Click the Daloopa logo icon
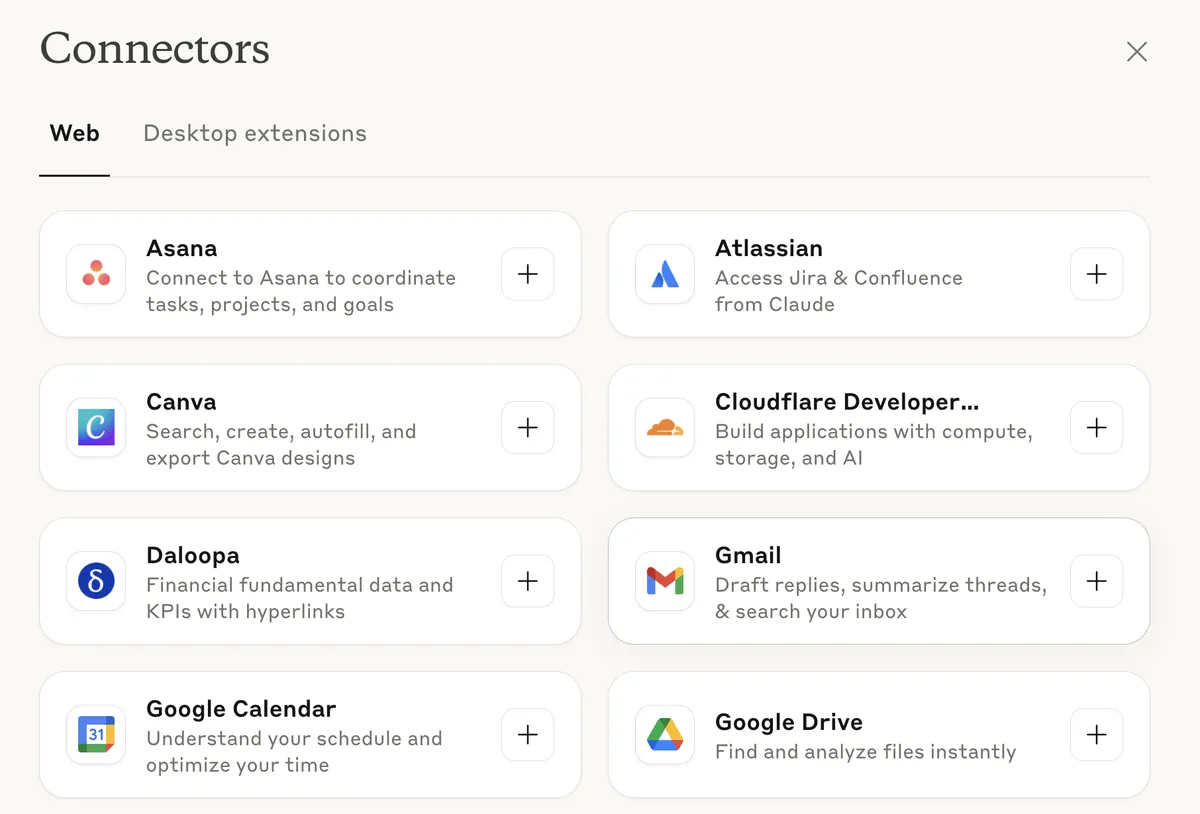1200x814 pixels. tap(96, 581)
